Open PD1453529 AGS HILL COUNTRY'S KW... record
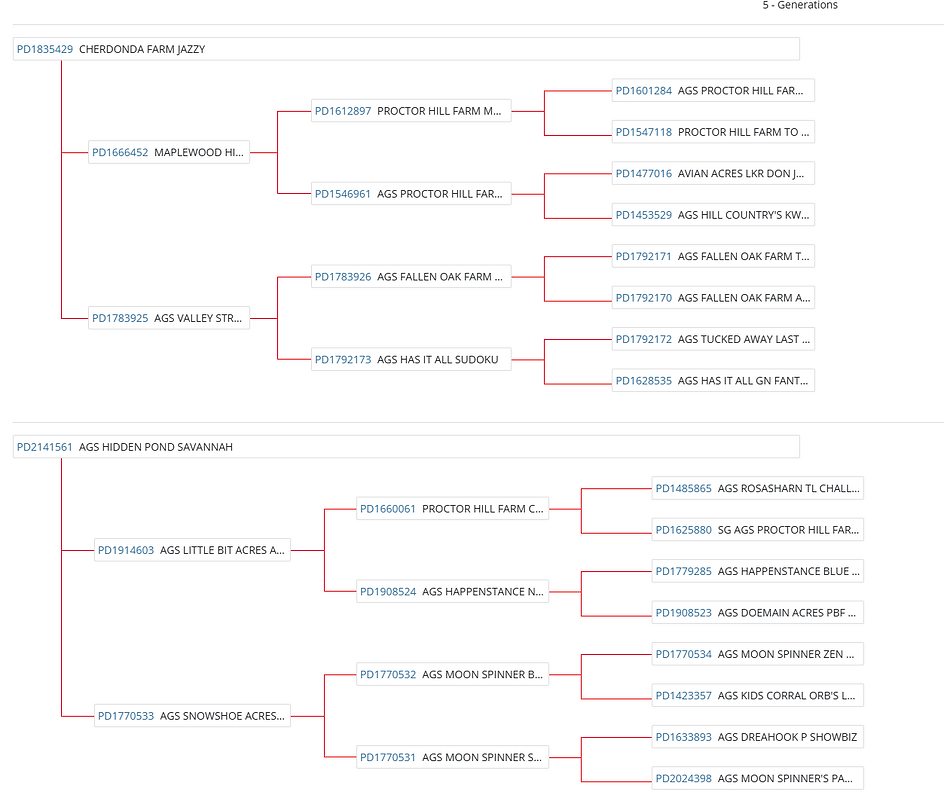 (713, 215)
